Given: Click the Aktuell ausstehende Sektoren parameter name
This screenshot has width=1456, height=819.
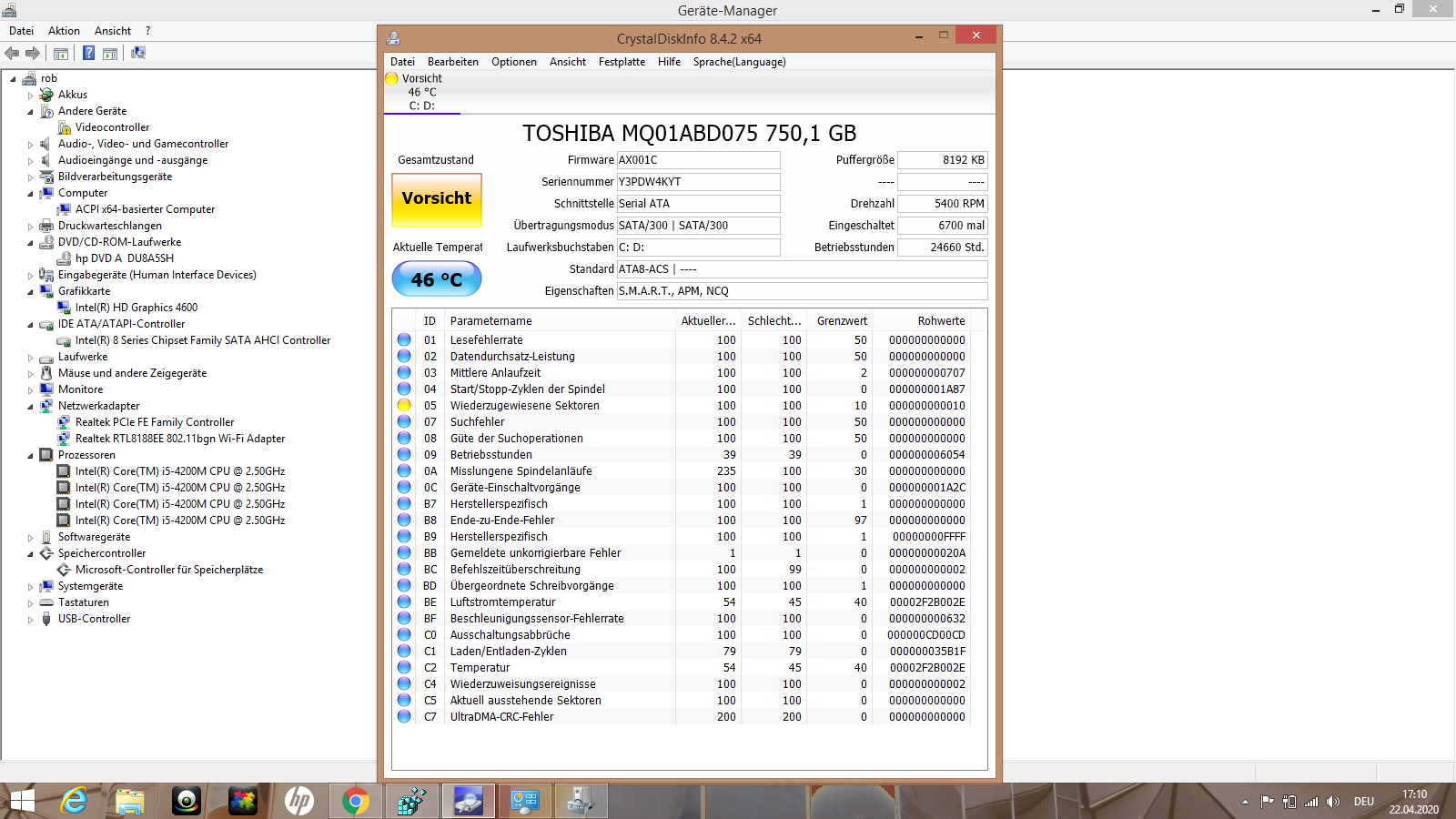Looking at the screenshot, I should pyautogui.click(x=526, y=701).
